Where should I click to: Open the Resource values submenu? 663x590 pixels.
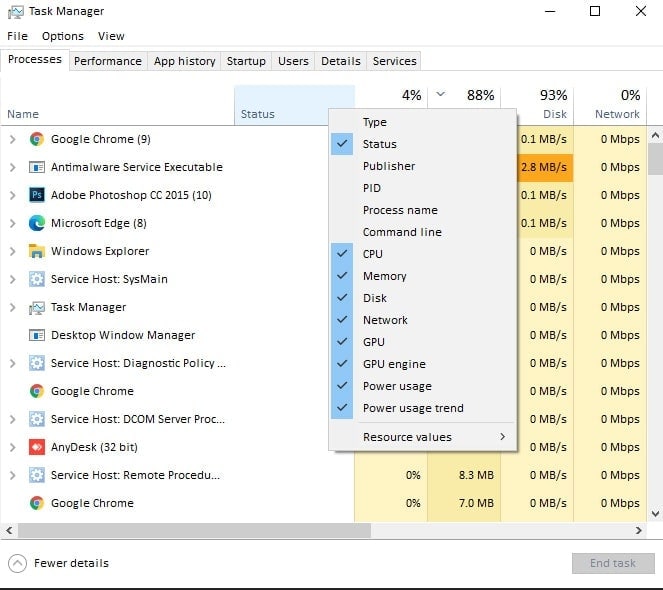[x=423, y=437]
